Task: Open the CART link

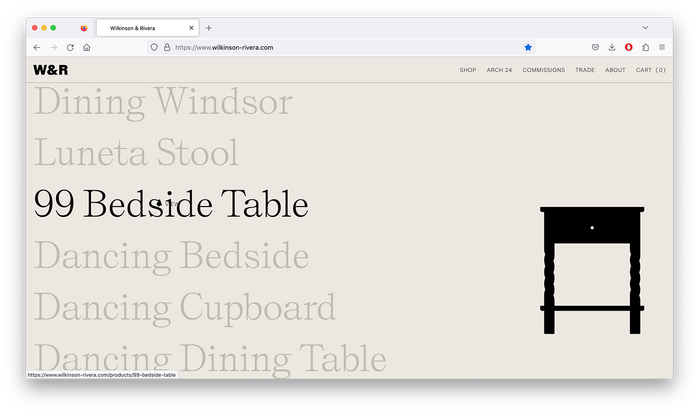Action: pyautogui.click(x=650, y=70)
